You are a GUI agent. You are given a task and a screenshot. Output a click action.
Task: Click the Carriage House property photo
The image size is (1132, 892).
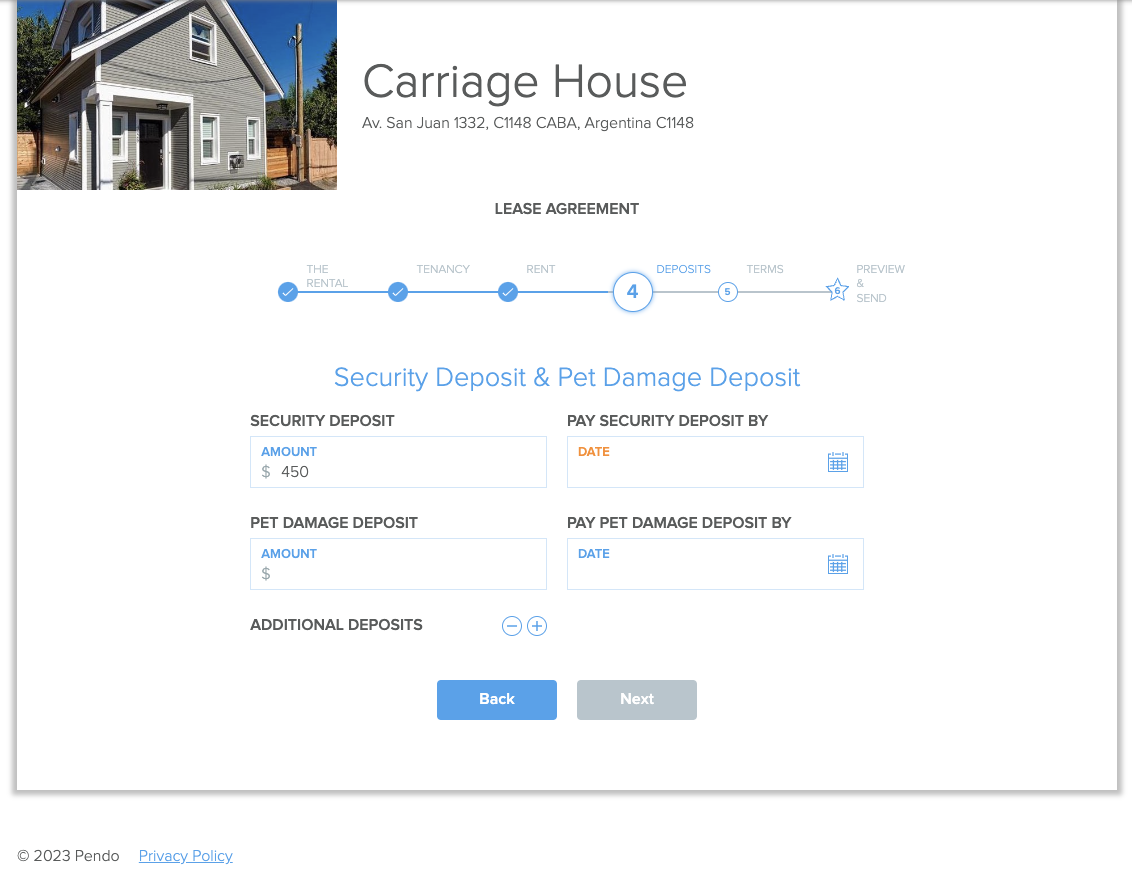(177, 95)
